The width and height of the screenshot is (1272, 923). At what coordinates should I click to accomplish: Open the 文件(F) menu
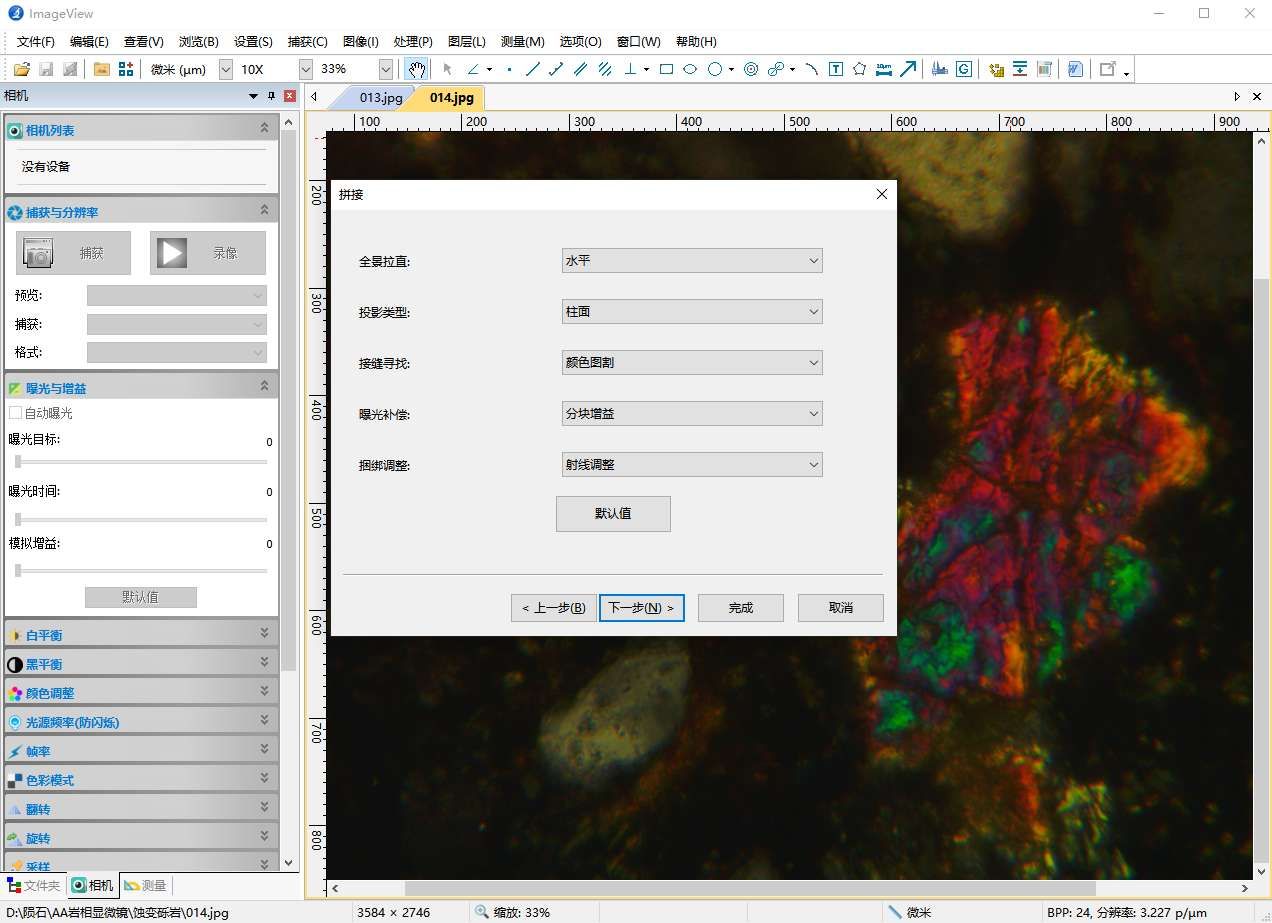tap(36, 41)
